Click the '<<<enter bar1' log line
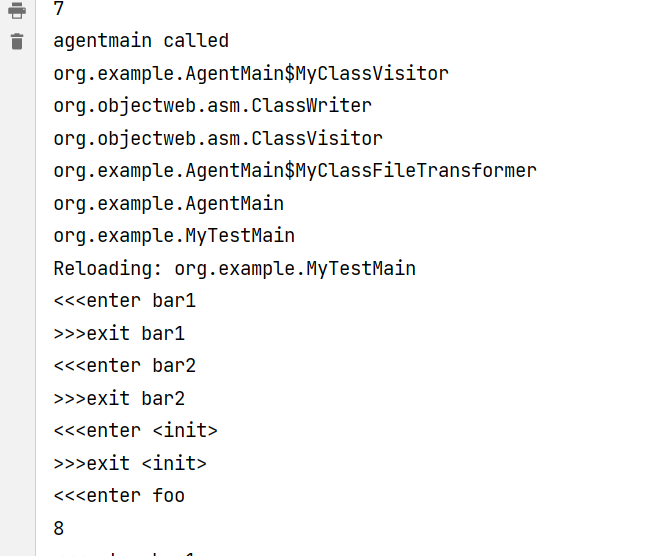The height and width of the screenshot is (556, 648). pos(124,301)
